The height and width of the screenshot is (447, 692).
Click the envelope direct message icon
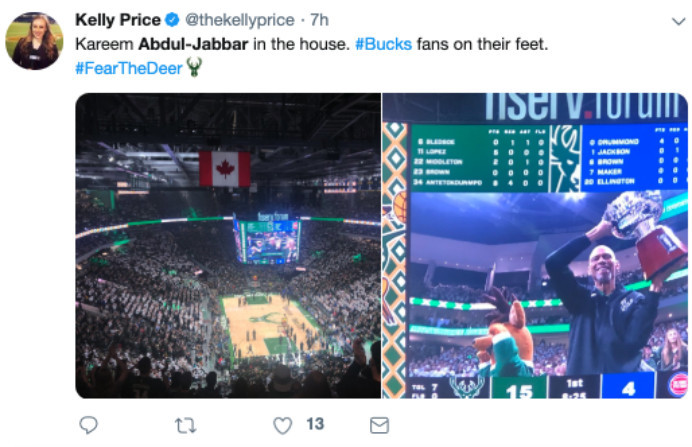click(x=379, y=425)
